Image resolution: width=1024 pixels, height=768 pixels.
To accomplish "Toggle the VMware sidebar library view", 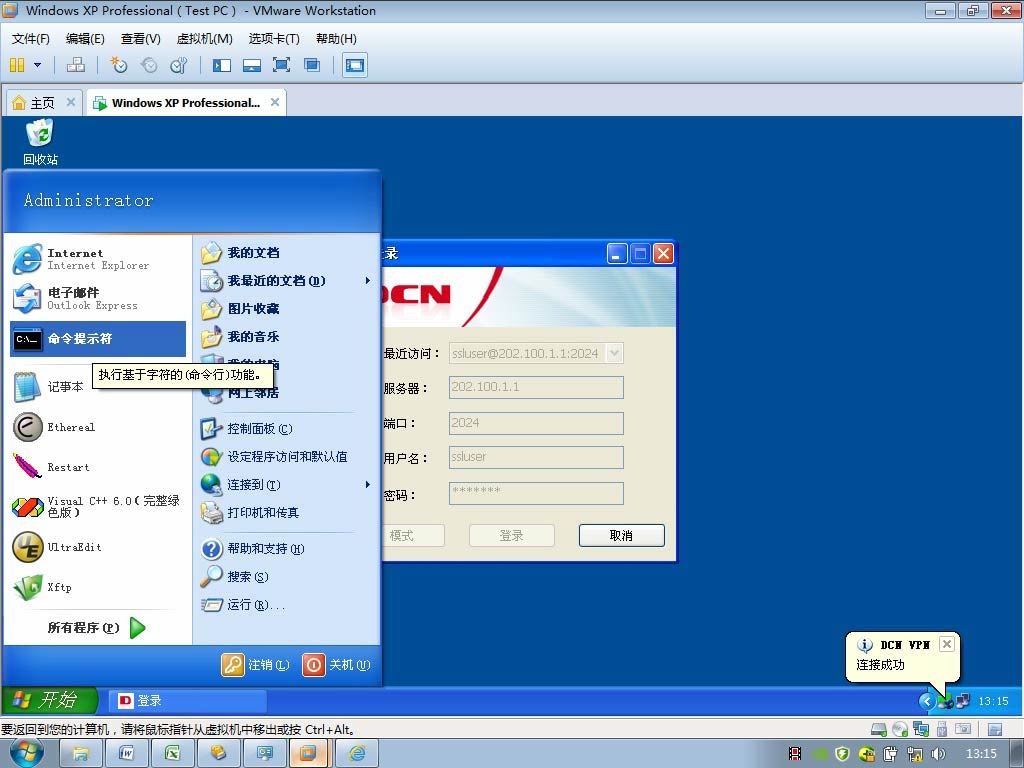I will tap(222, 65).
